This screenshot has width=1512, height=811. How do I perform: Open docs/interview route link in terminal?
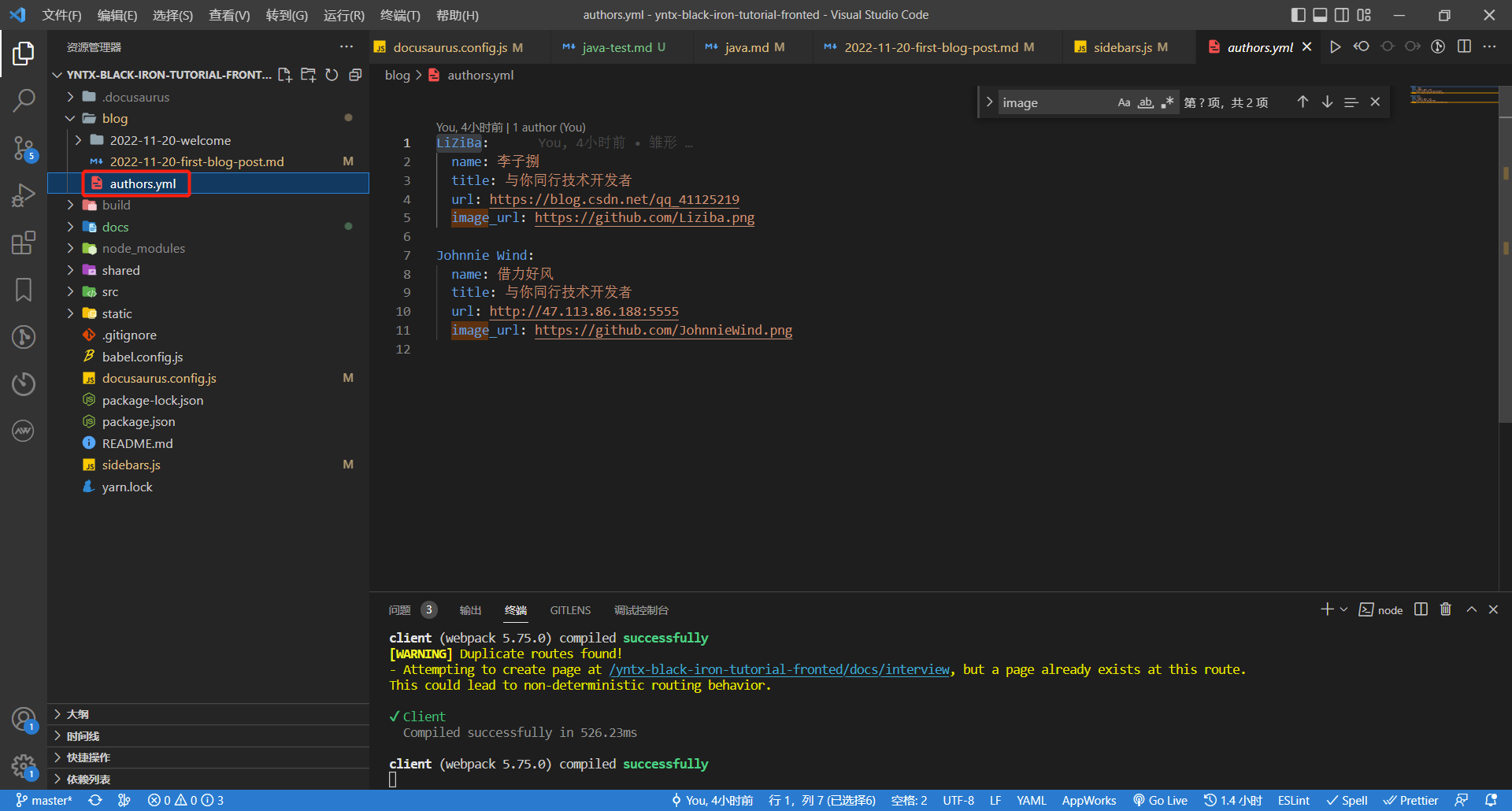(780, 669)
